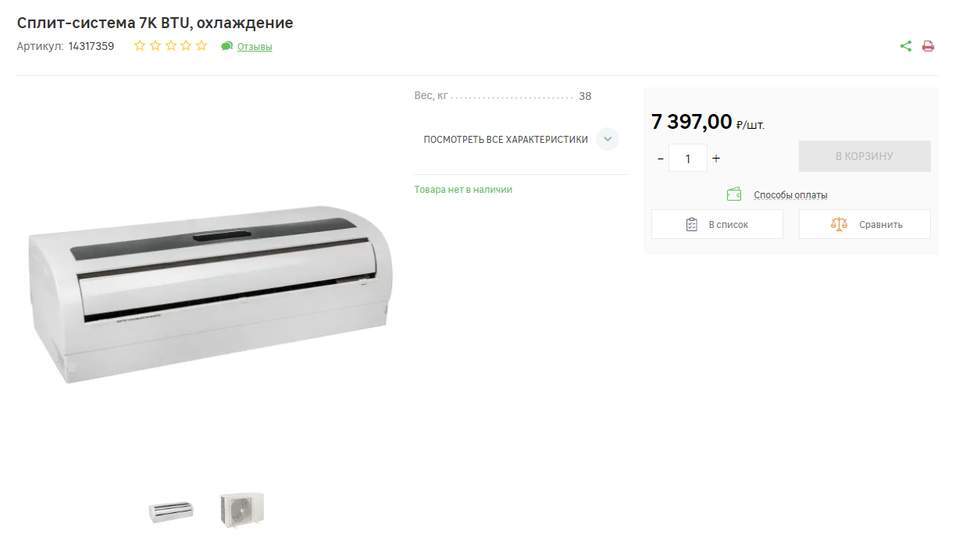The image size is (959, 545).
Task: Add item with В КОРЗИНУ button
Action: [x=864, y=156]
